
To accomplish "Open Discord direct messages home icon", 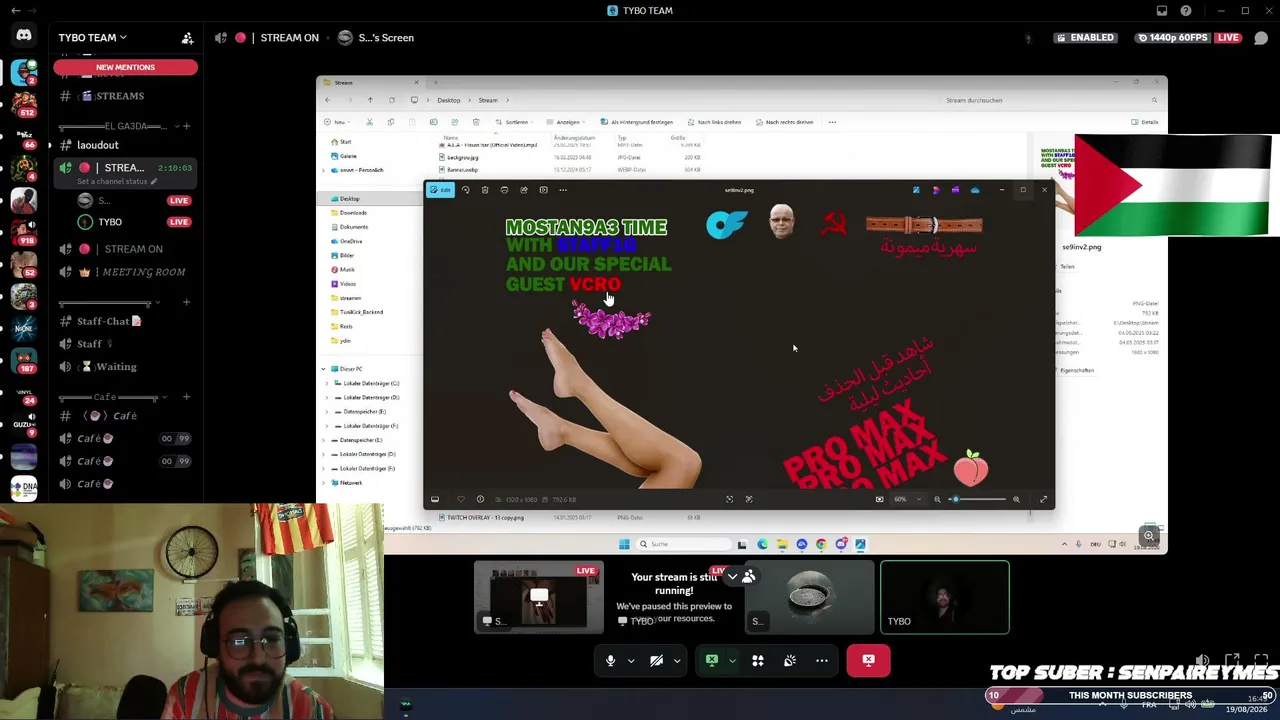I will click(x=24, y=35).
